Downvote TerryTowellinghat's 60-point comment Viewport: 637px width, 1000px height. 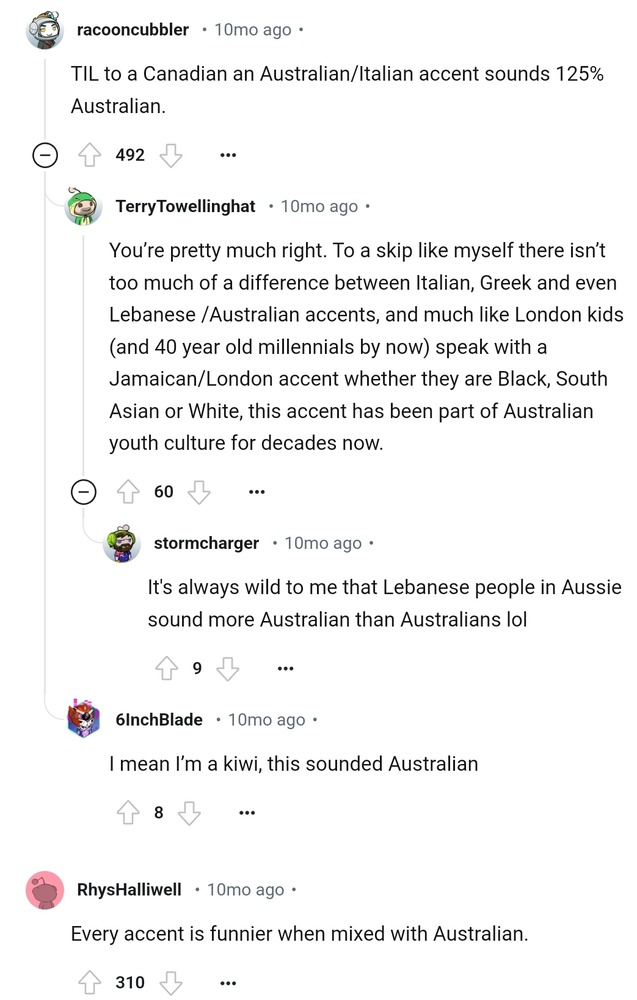[x=200, y=491]
